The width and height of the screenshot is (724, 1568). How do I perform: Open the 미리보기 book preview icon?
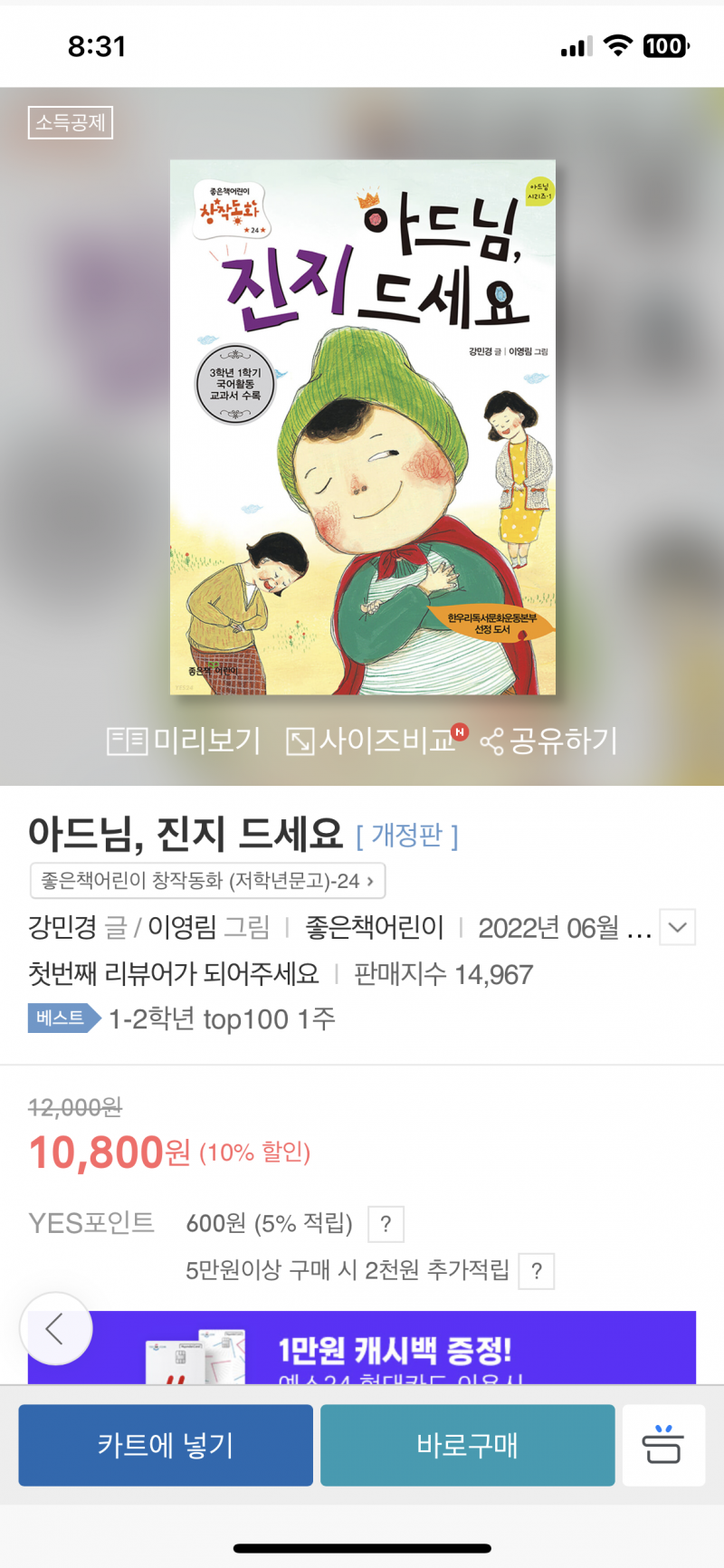184,741
